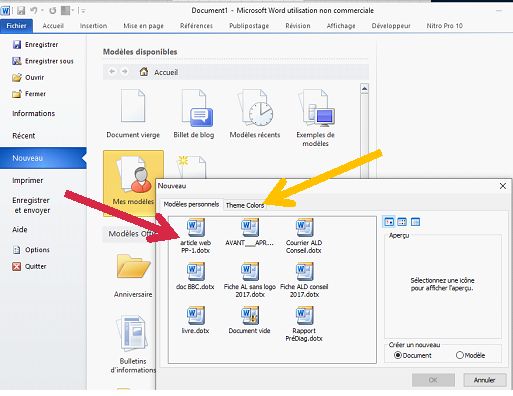This screenshot has height=396, width=513.
Task: Open the Mise en page ribbon tab
Action: (143, 26)
